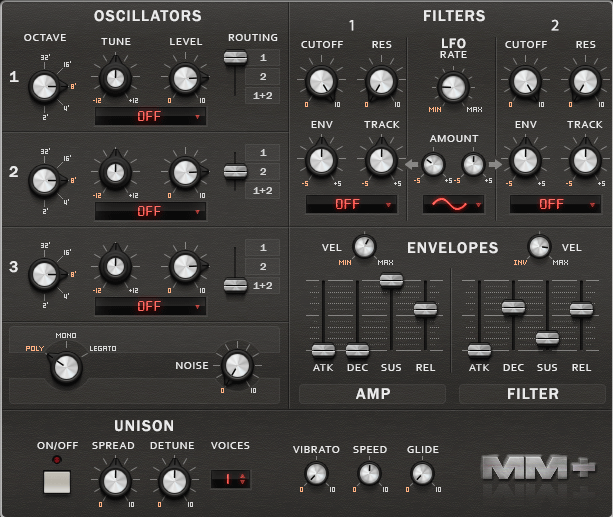Click the Amp envelope ATK slider
The height and width of the screenshot is (517, 613).
coord(323,350)
